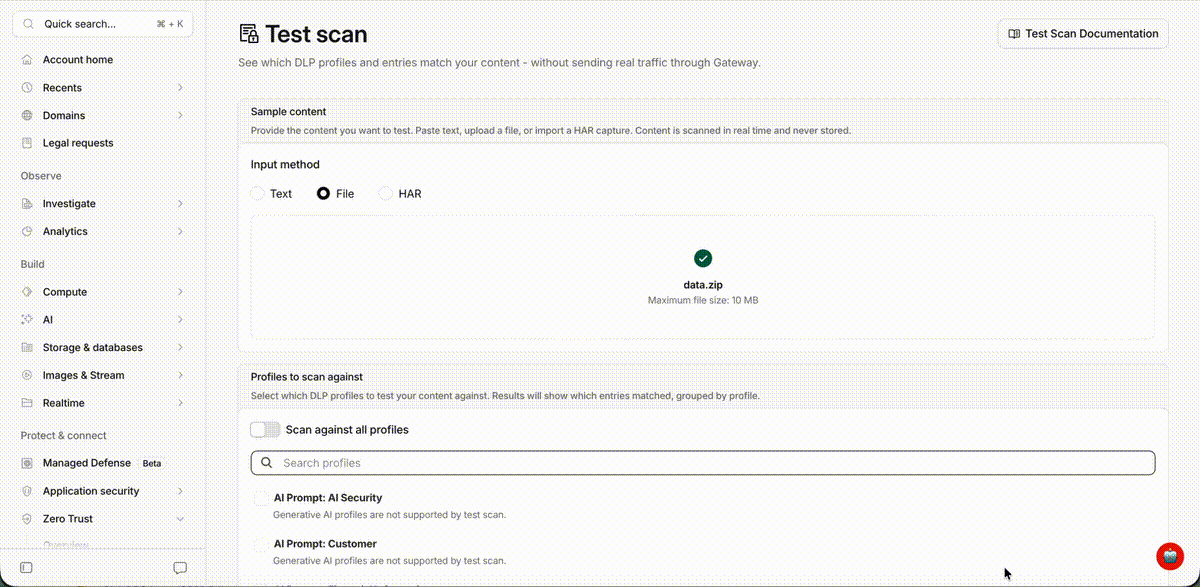The image size is (1200, 587).
Task: Click the Investigate sidebar icon
Action: [x=27, y=204]
